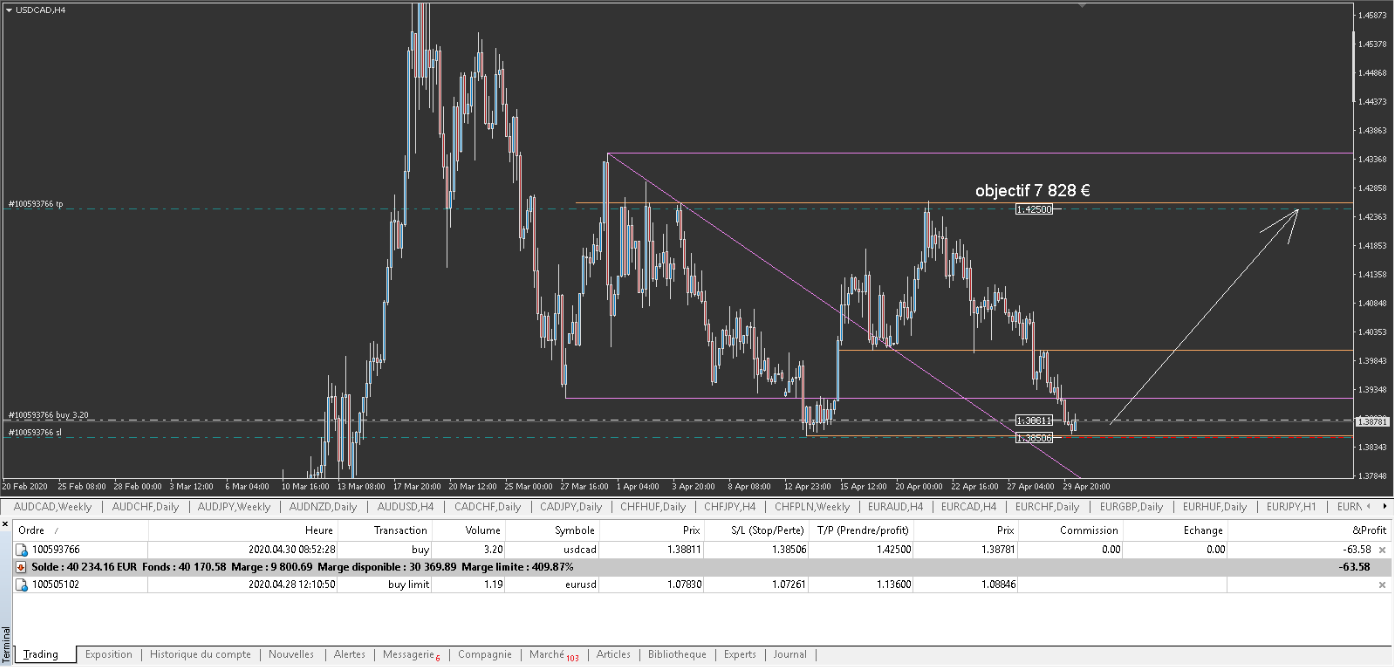The height and width of the screenshot is (667, 1394).
Task: Click the balance icon in the Solde row
Action: (x=22, y=567)
